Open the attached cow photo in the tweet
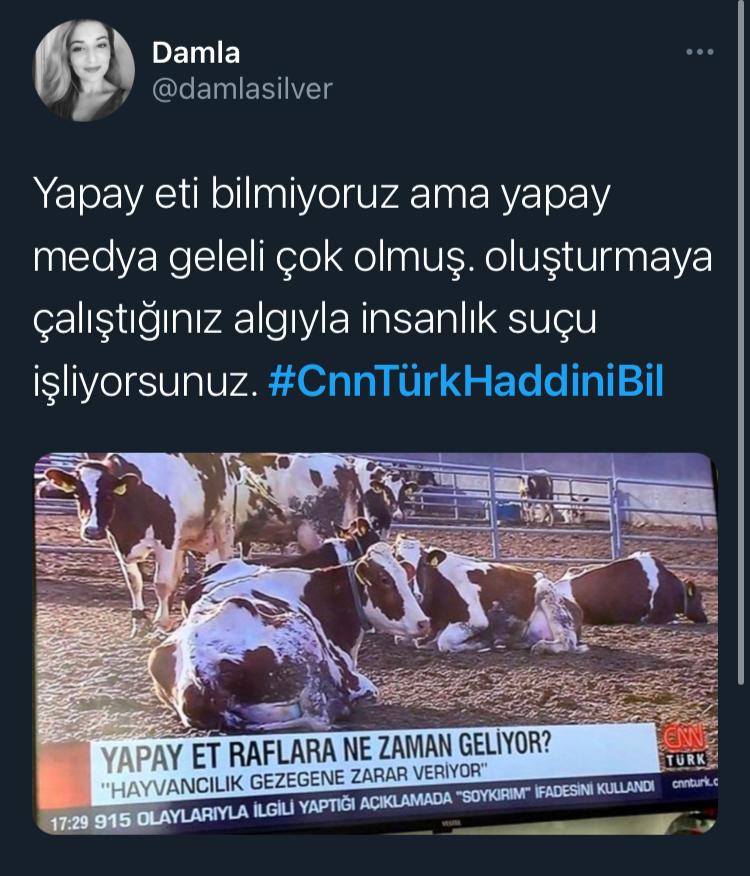 pyautogui.click(x=376, y=643)
